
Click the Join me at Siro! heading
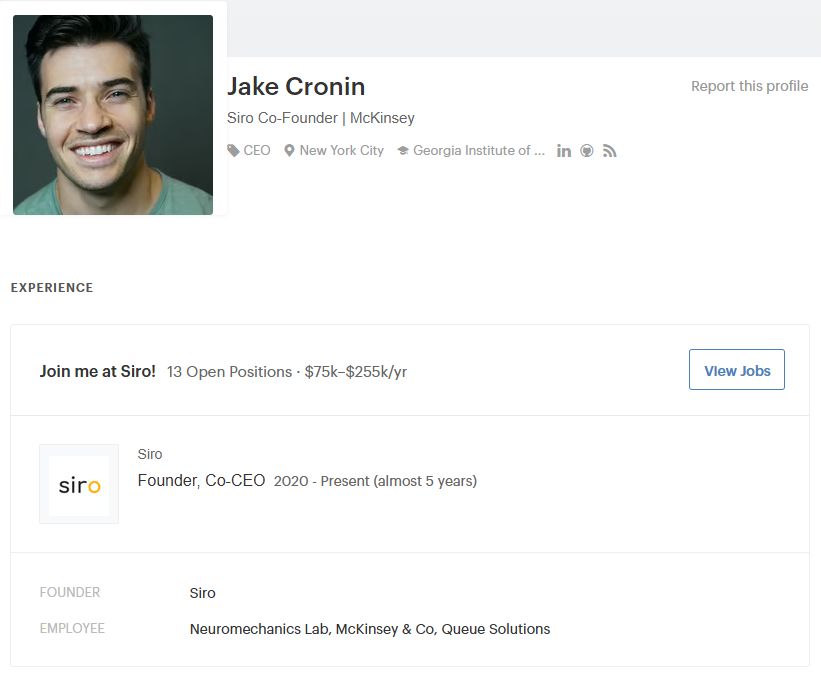coord(98,371)
